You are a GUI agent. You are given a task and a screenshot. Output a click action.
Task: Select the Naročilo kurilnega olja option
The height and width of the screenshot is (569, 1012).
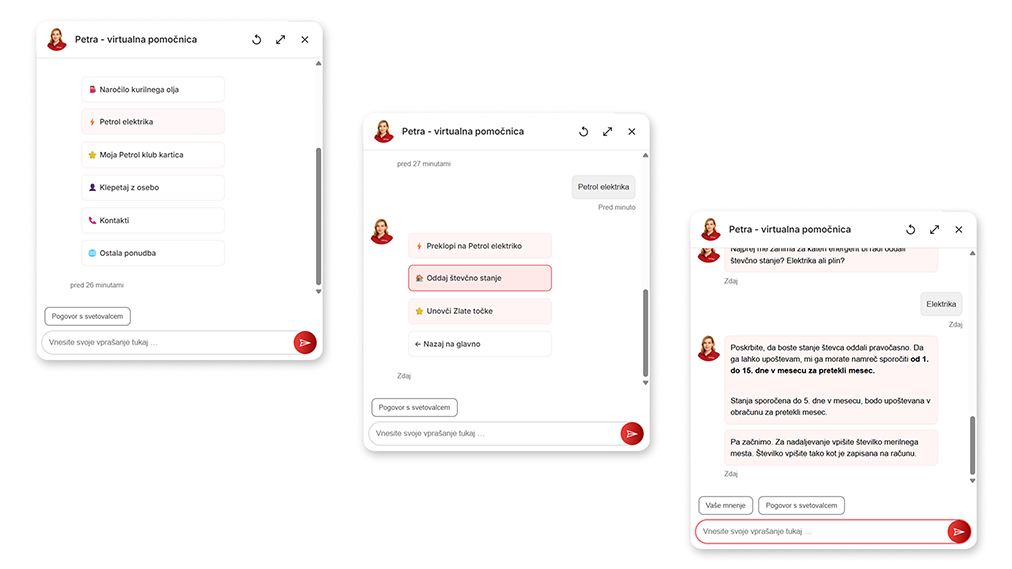click(153, 90)
